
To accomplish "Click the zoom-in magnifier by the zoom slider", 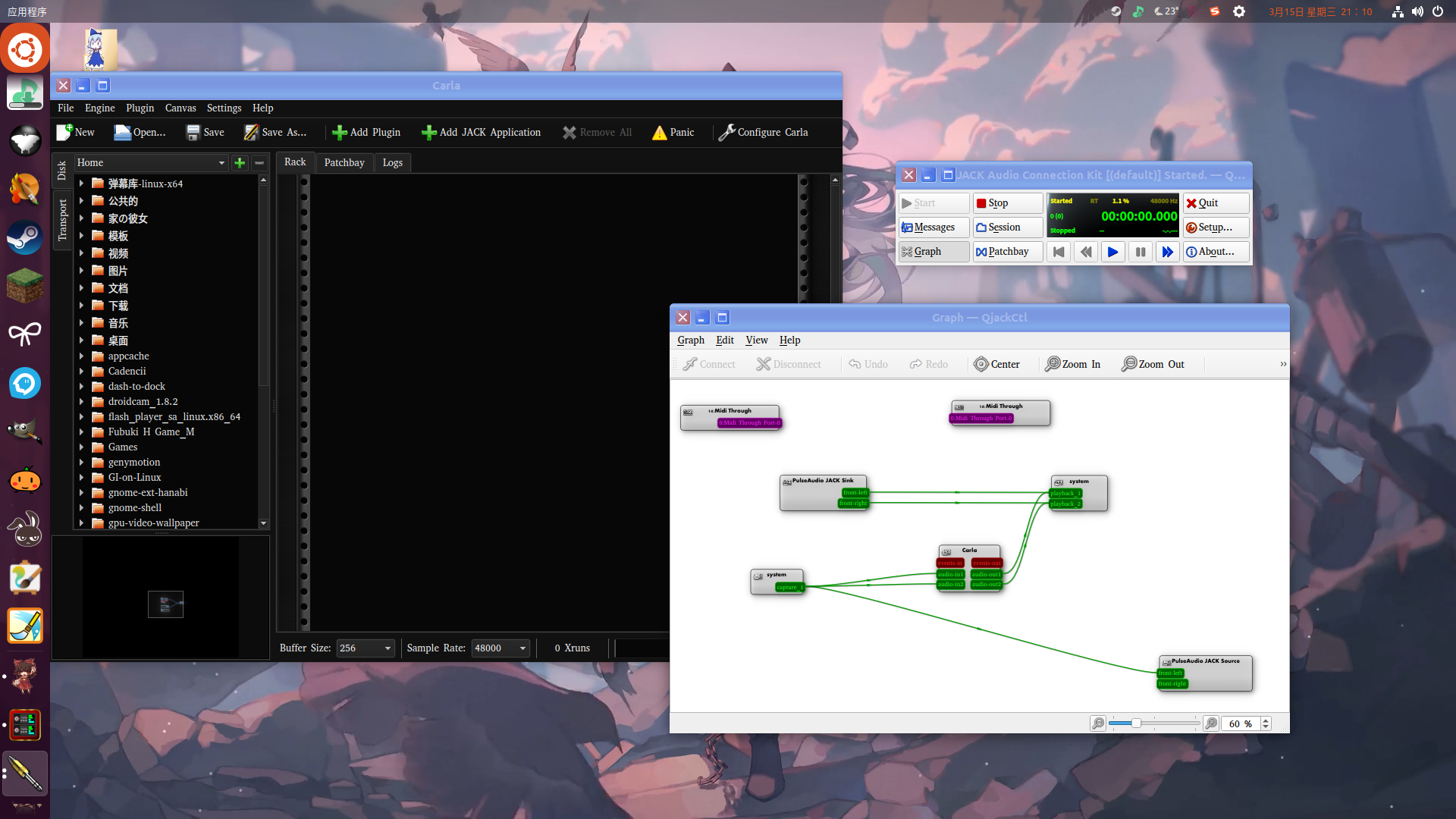I will point(1211,723).
